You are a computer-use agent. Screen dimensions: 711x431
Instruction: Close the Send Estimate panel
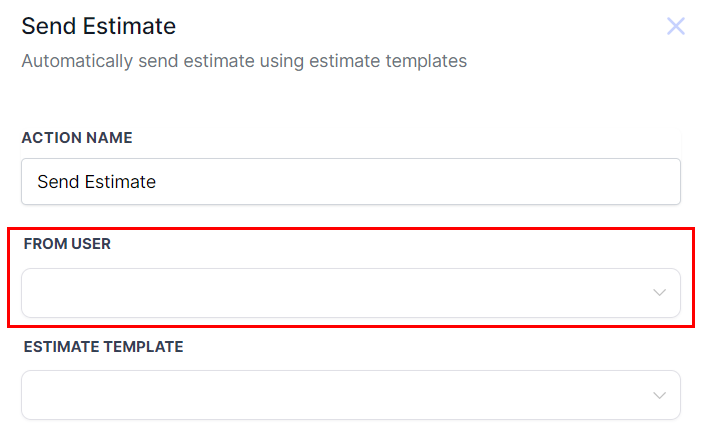pos(676,26)
